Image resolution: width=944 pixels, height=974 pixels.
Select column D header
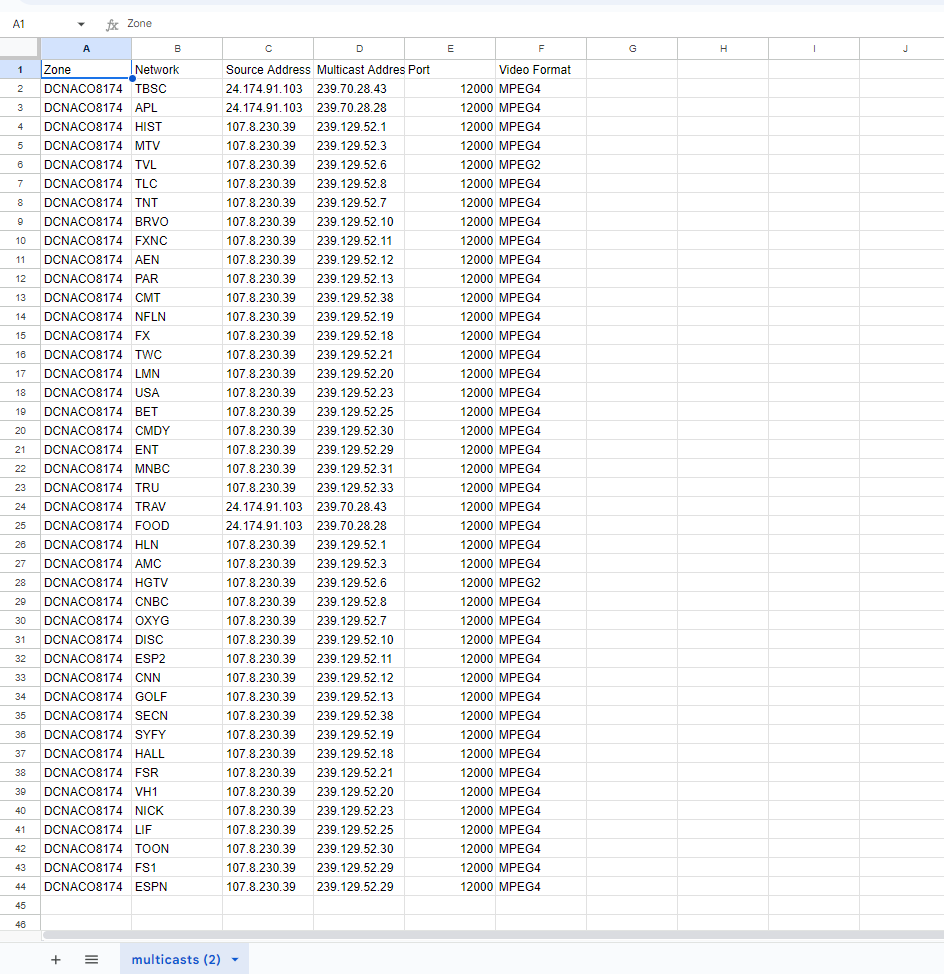tap(359, 48)
